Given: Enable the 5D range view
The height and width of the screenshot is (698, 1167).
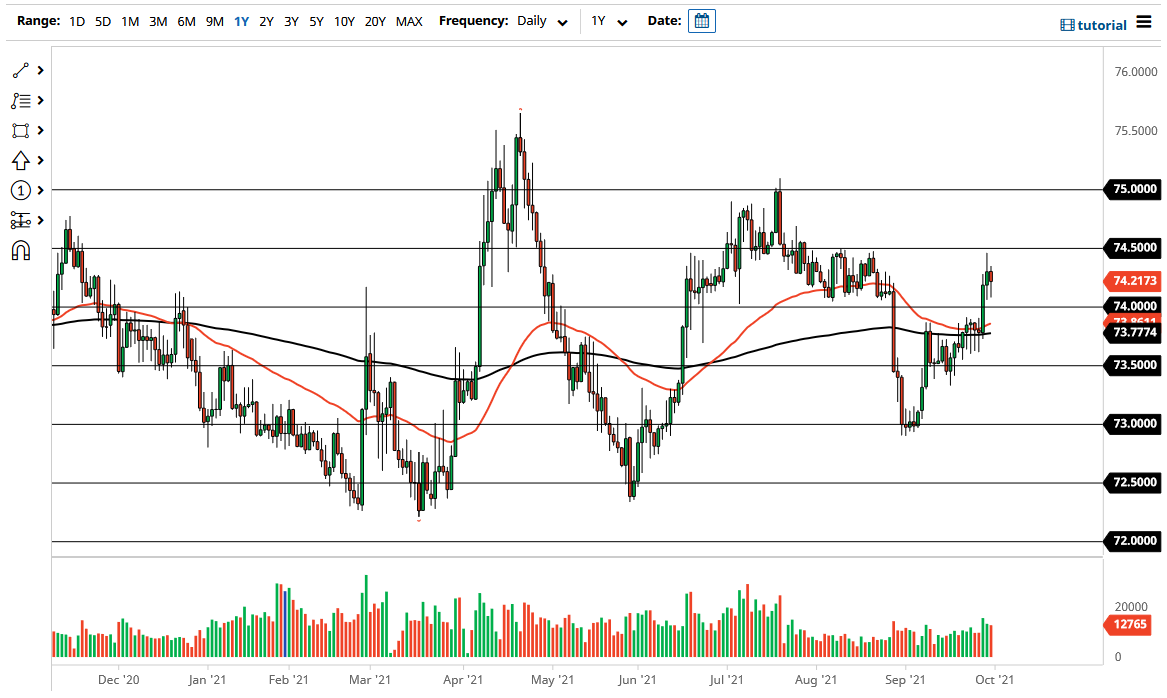Looking at the screenshot, I should pos(102,21).
